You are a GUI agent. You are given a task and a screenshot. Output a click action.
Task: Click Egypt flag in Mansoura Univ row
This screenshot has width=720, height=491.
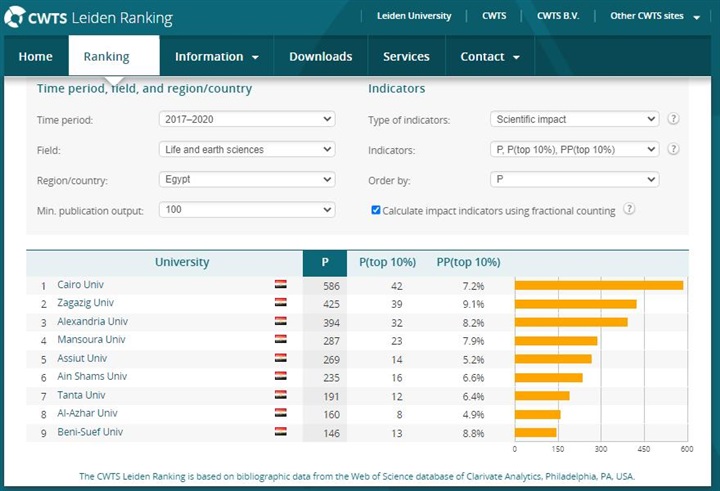point(281,340)
